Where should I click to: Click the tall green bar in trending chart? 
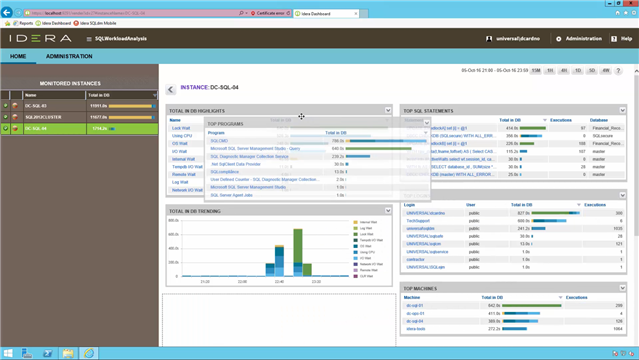point(298,245)
